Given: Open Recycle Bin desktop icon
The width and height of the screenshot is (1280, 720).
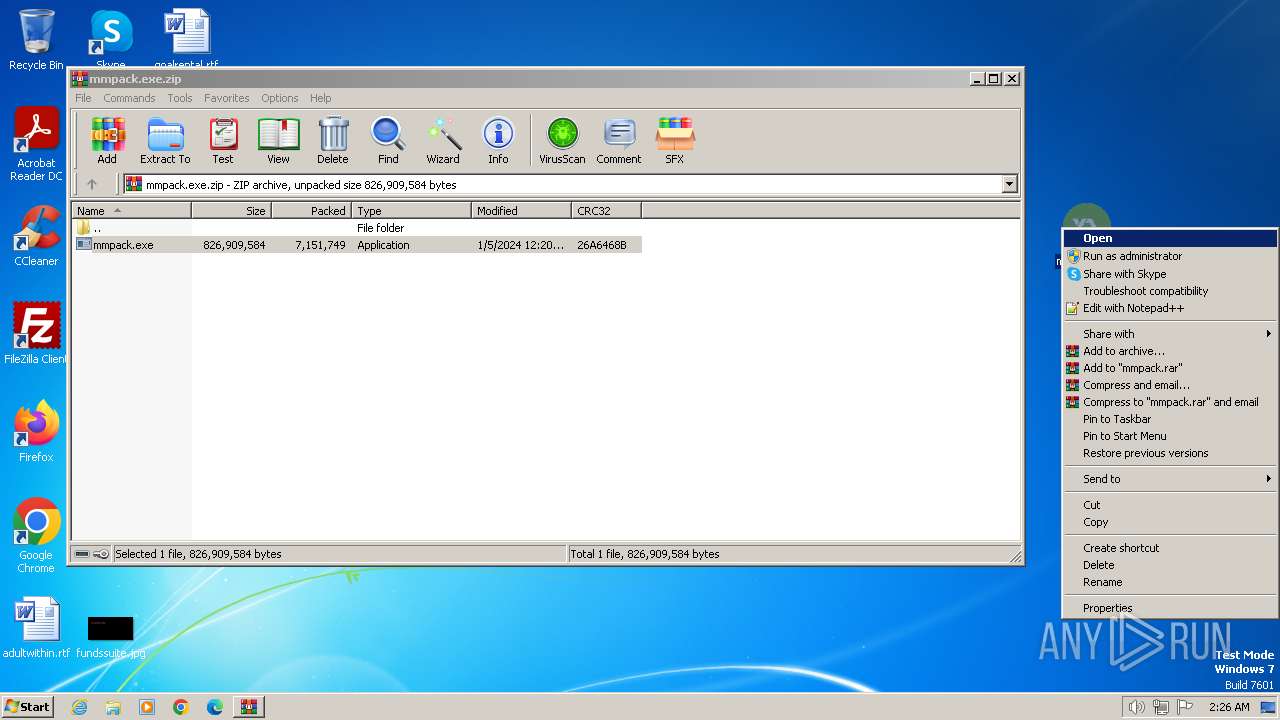Looking at the screenshot, I should 36,40.
